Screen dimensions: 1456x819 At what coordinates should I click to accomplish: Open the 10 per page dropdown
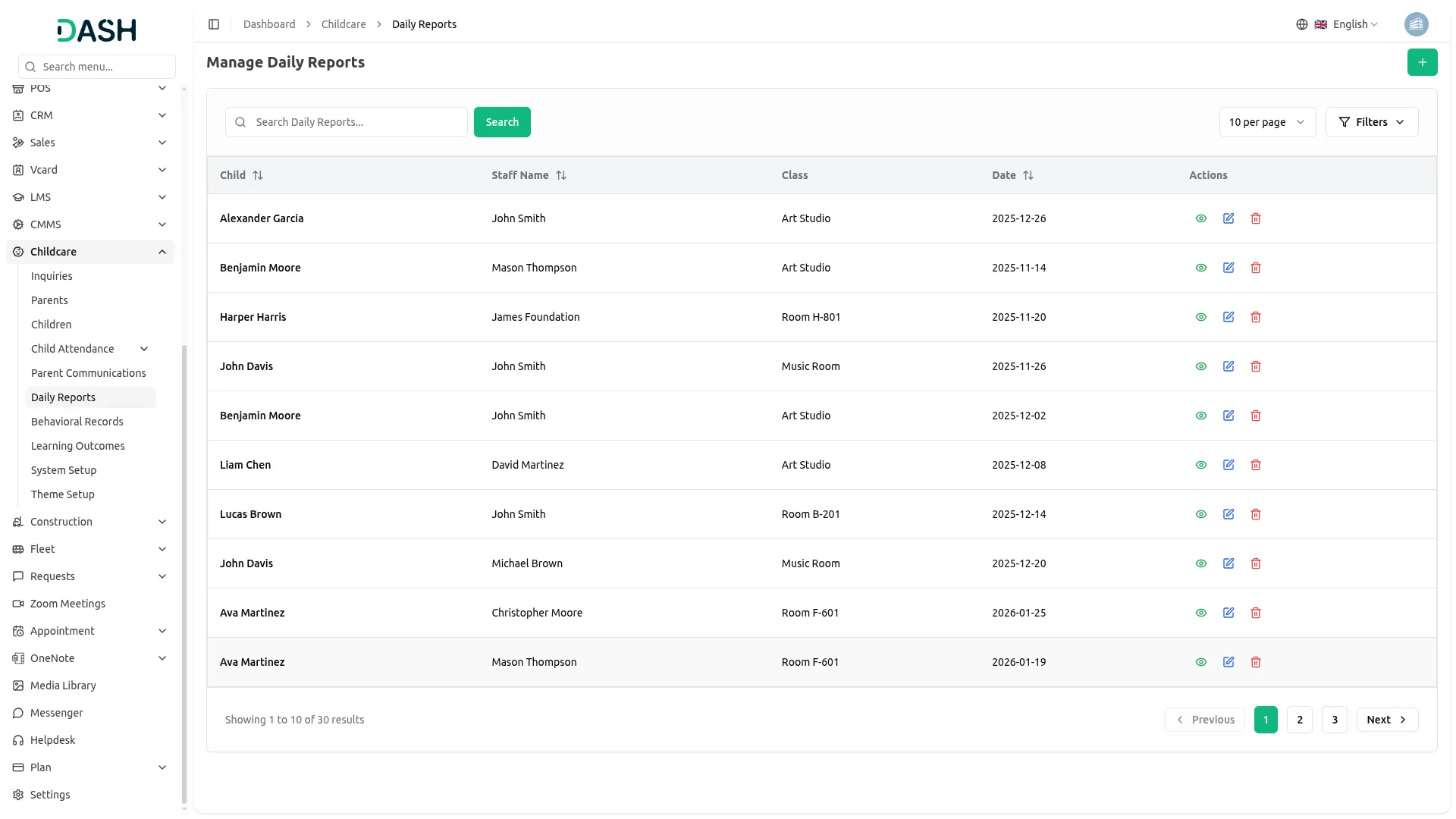1267,122
